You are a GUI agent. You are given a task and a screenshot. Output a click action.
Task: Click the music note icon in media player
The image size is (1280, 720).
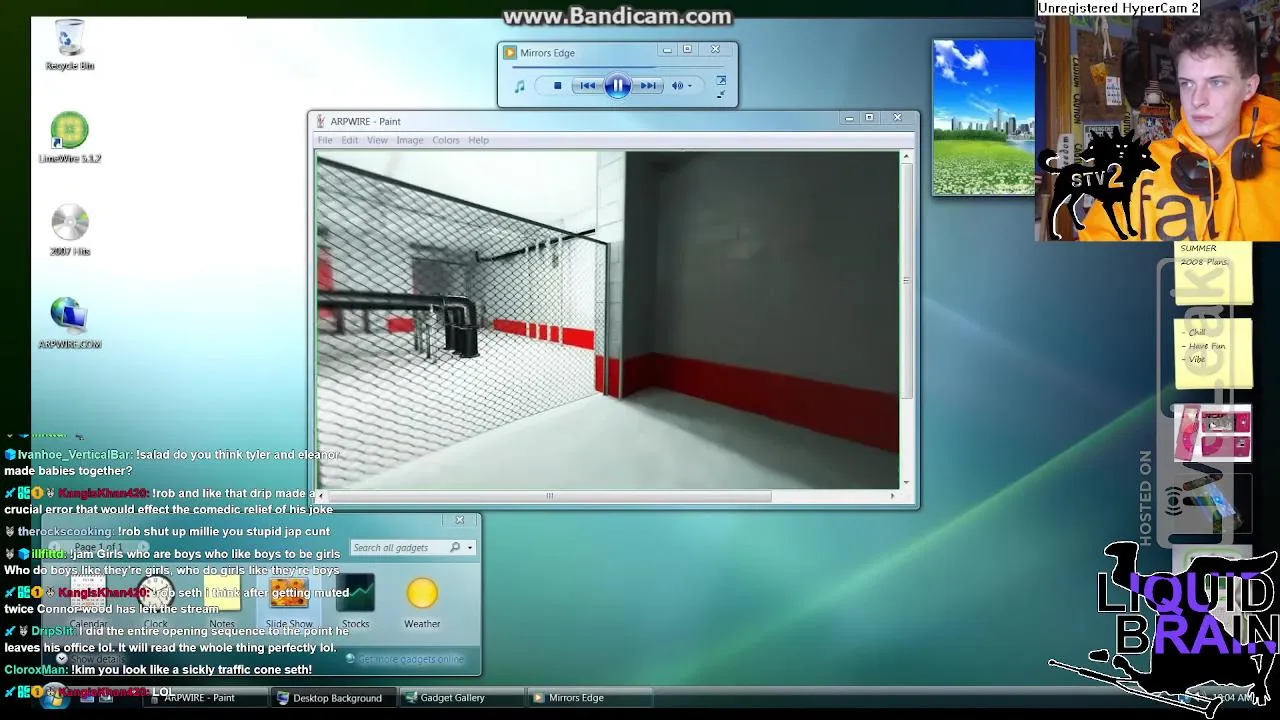tap(519, 87)
